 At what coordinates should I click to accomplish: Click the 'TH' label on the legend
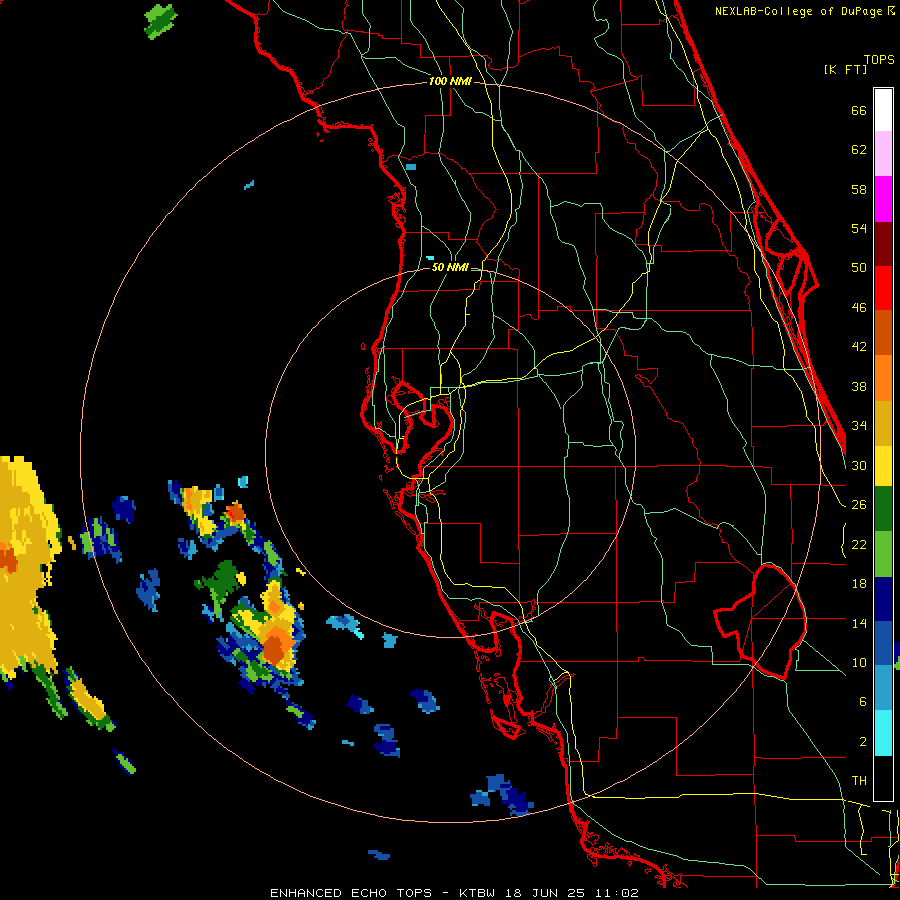coord(859,781)
